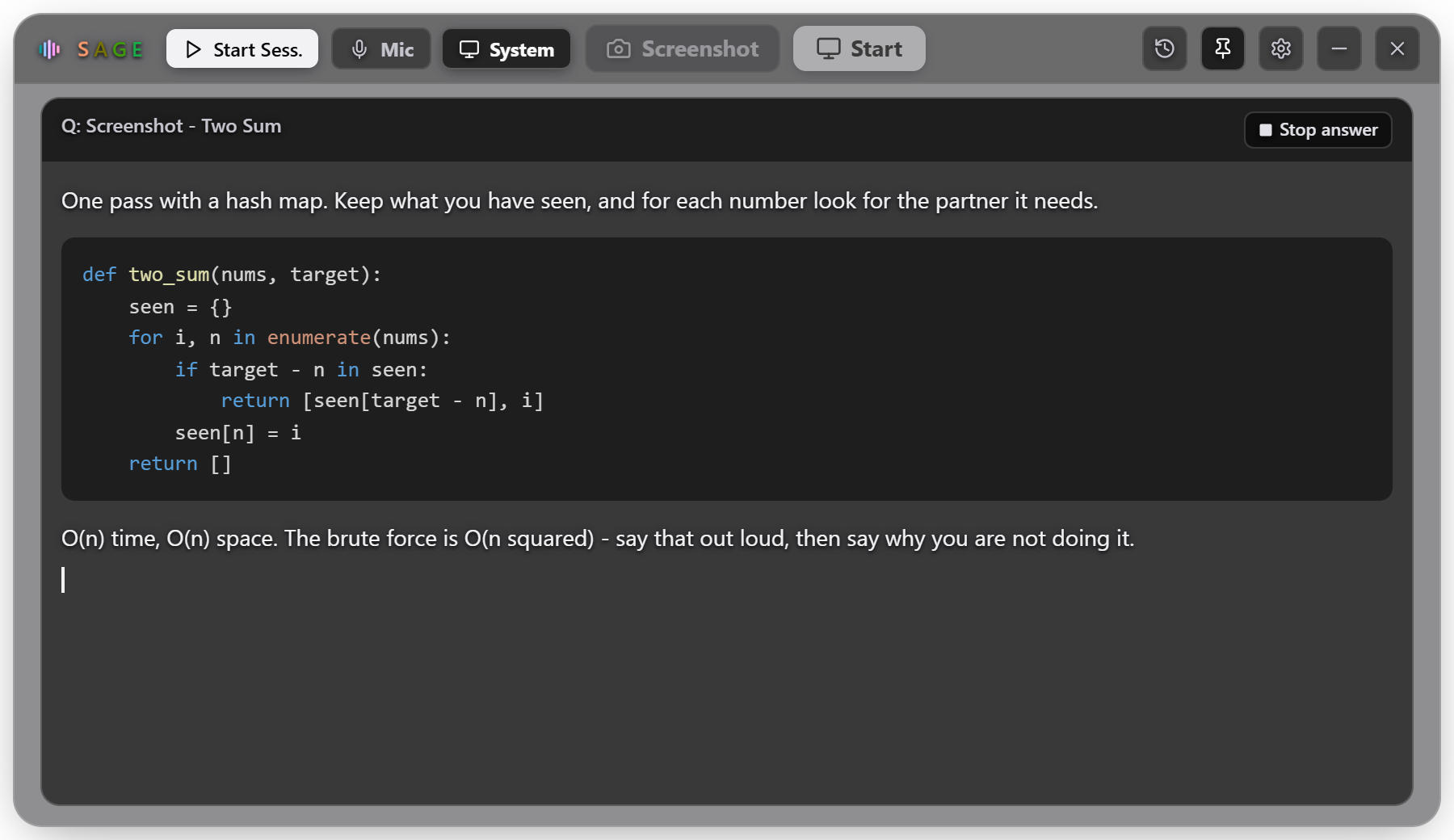1454x840 pixels.
Task: Click the Start screen capture button
Action: (859, 48)
